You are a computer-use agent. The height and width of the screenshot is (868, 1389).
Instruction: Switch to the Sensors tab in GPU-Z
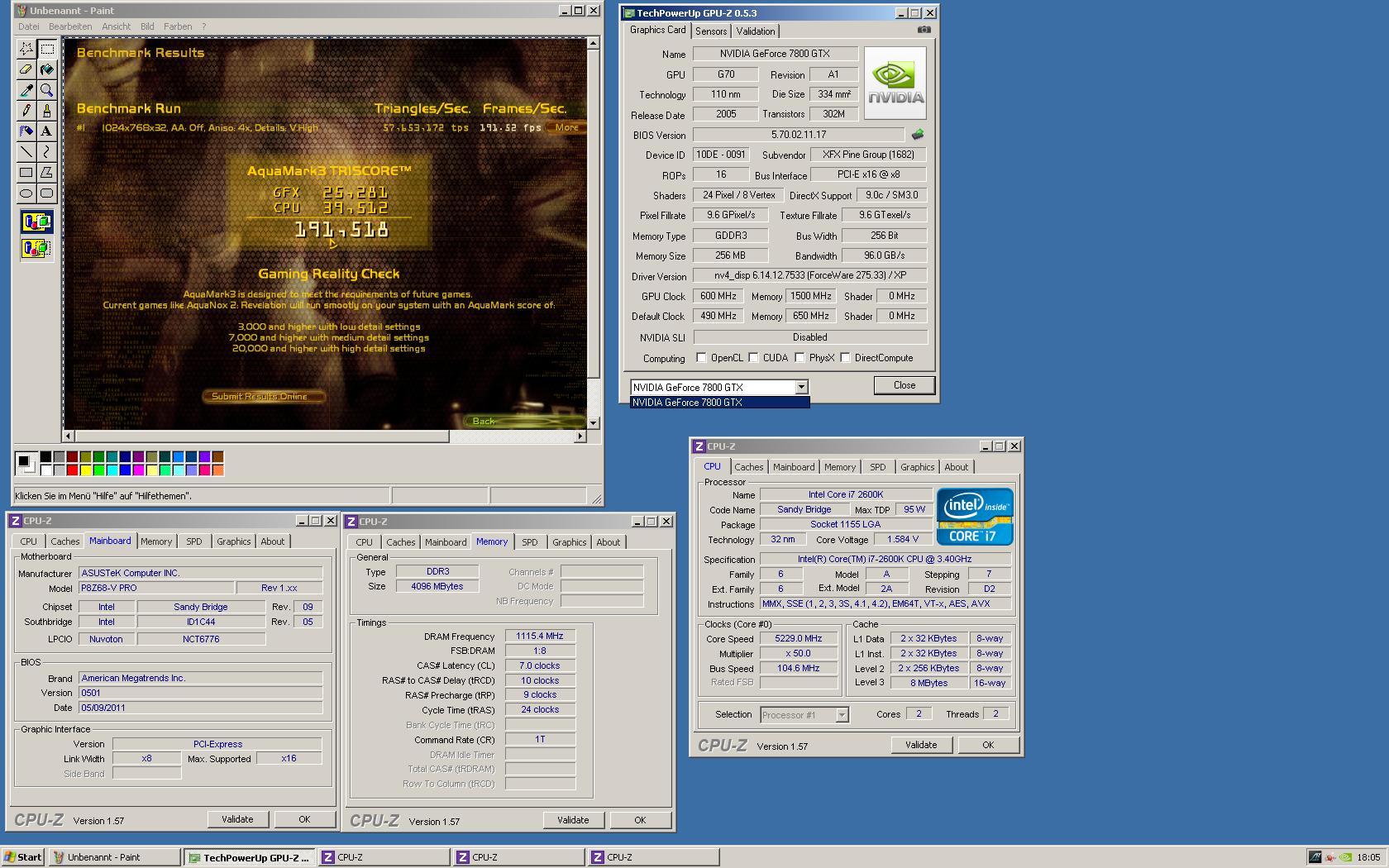711,31
